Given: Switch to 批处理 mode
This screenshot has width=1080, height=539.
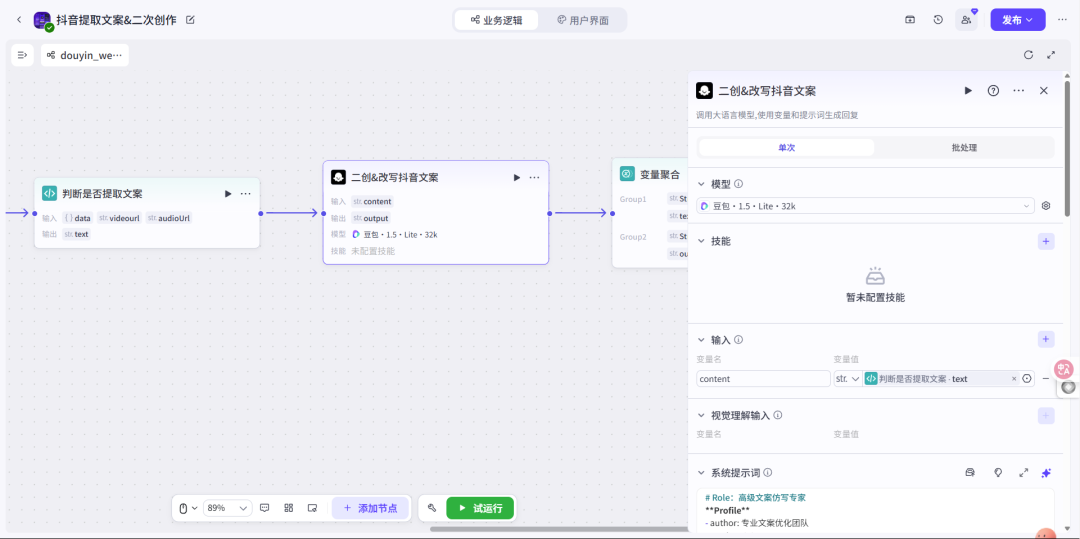Looking at the screenshot, I should coord(964,147).
